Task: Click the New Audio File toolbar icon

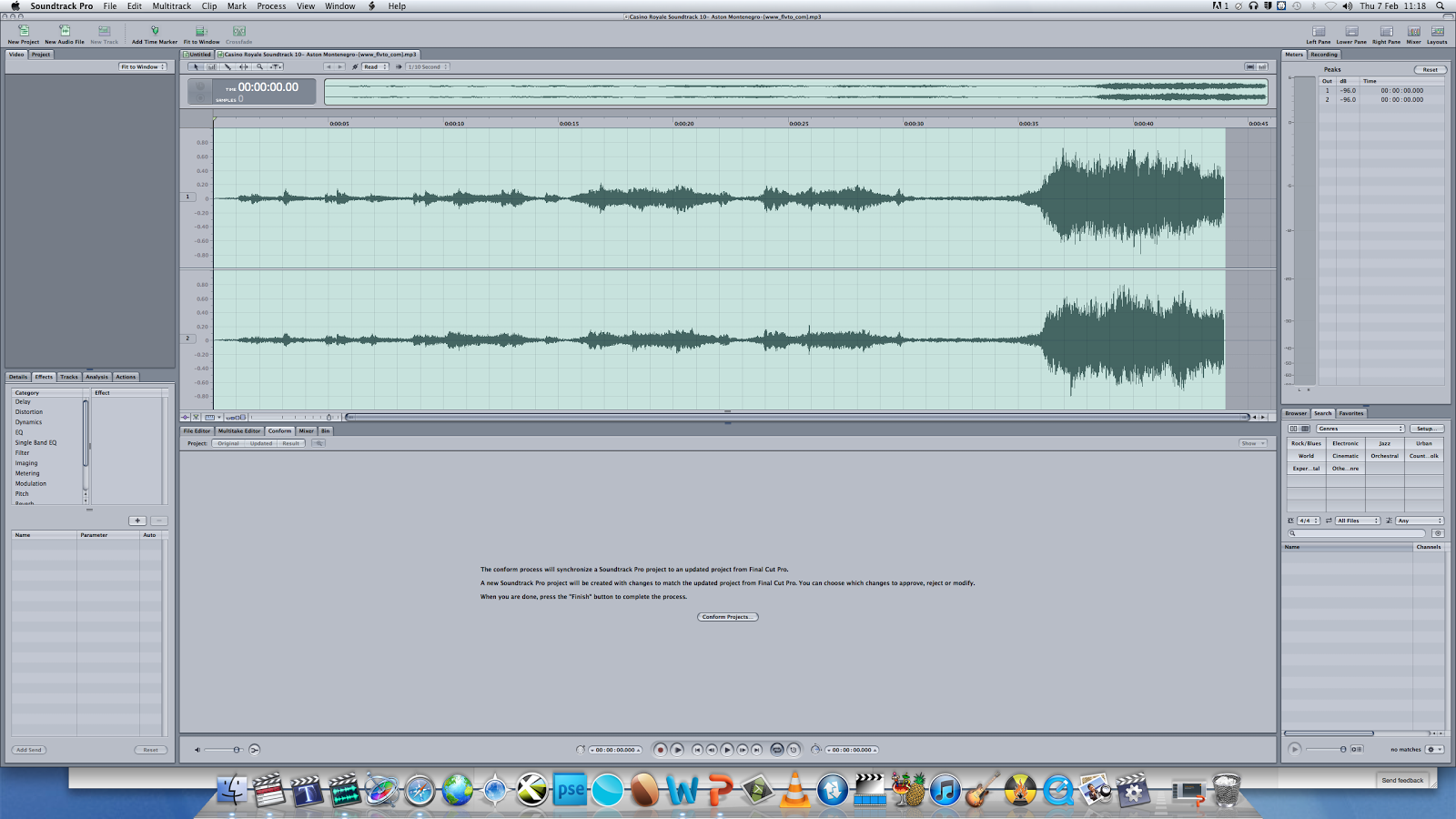Action: [65, 35]
